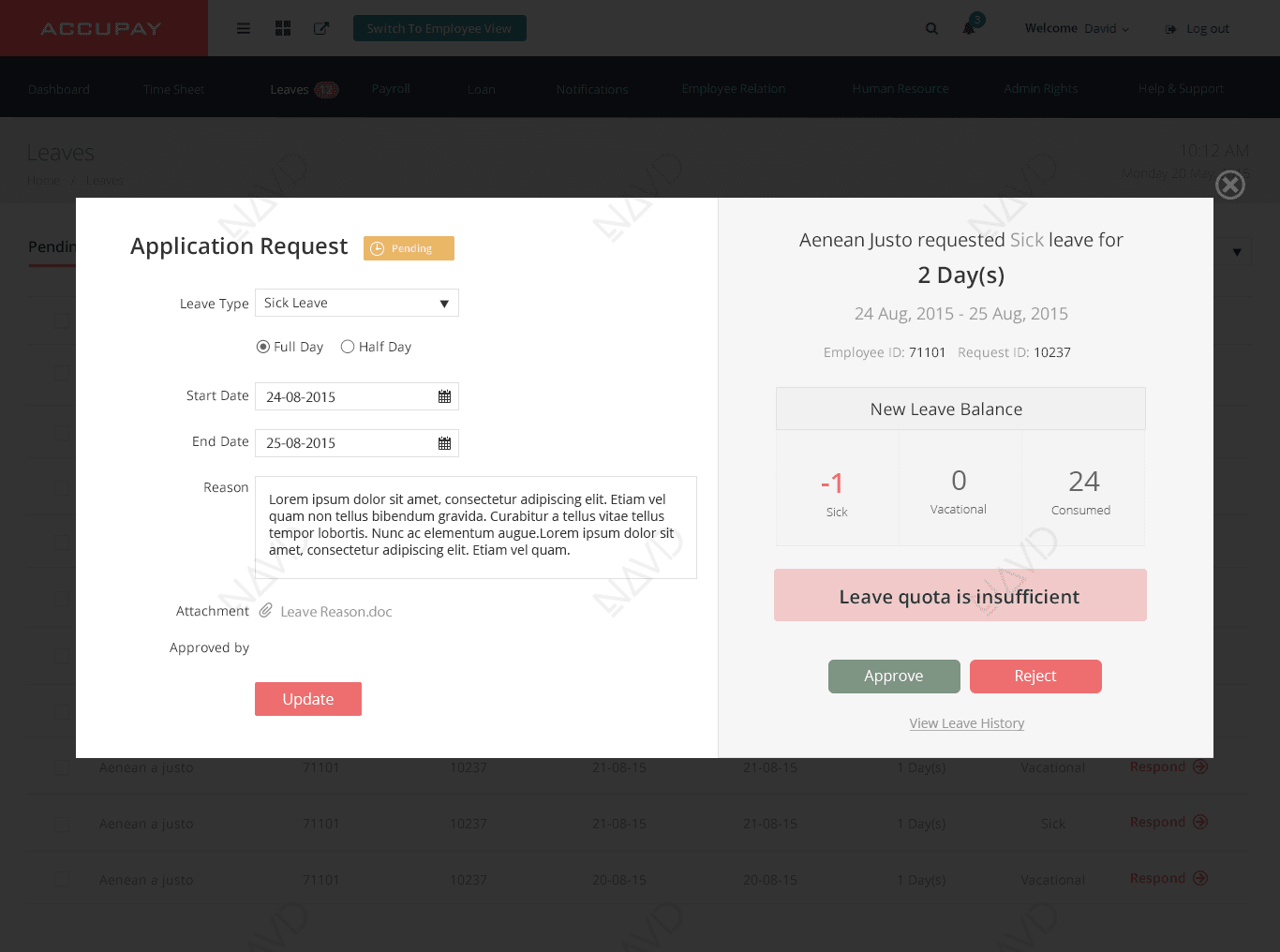
Task: Click Home breadcrumb link
Action: [x=43, y=181]
